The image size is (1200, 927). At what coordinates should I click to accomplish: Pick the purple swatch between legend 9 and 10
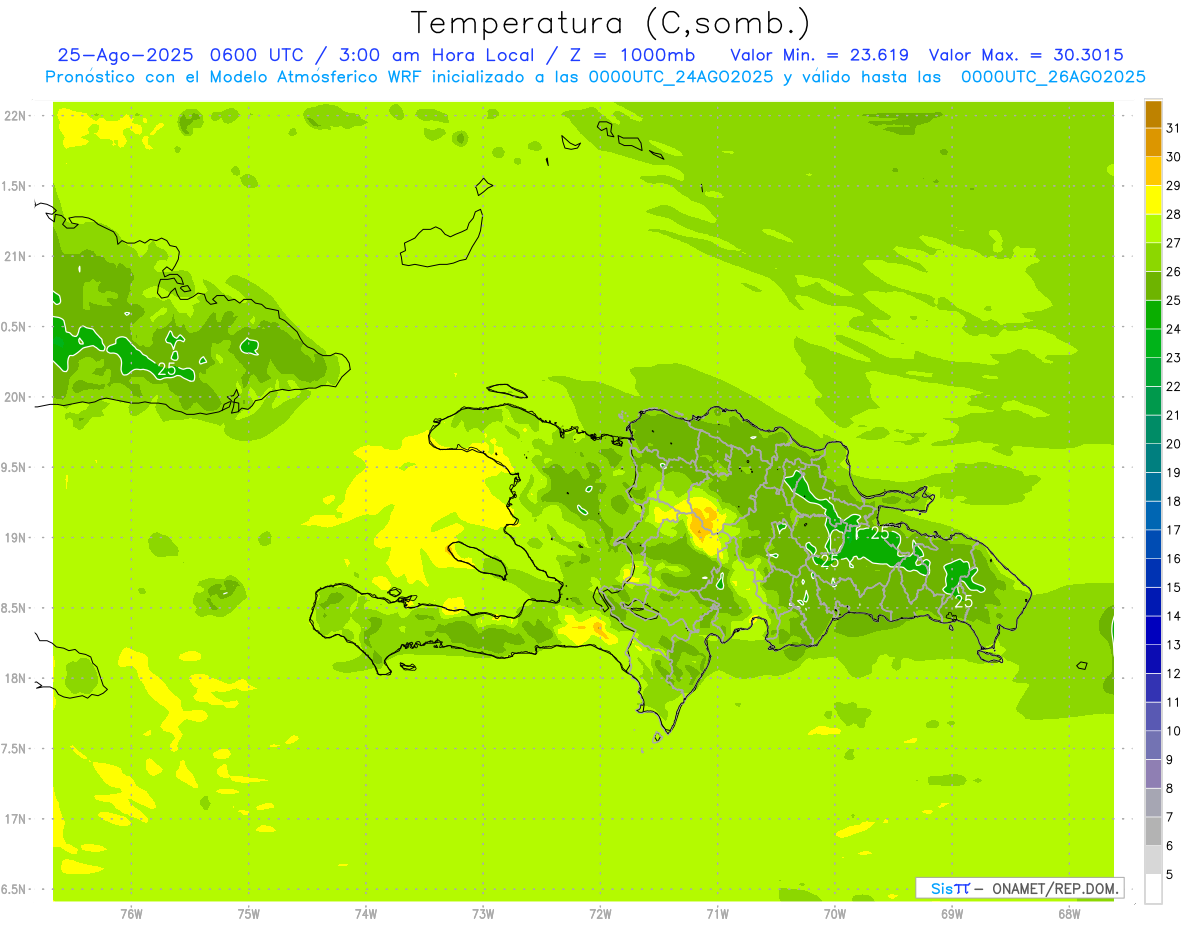[1153, 746]
